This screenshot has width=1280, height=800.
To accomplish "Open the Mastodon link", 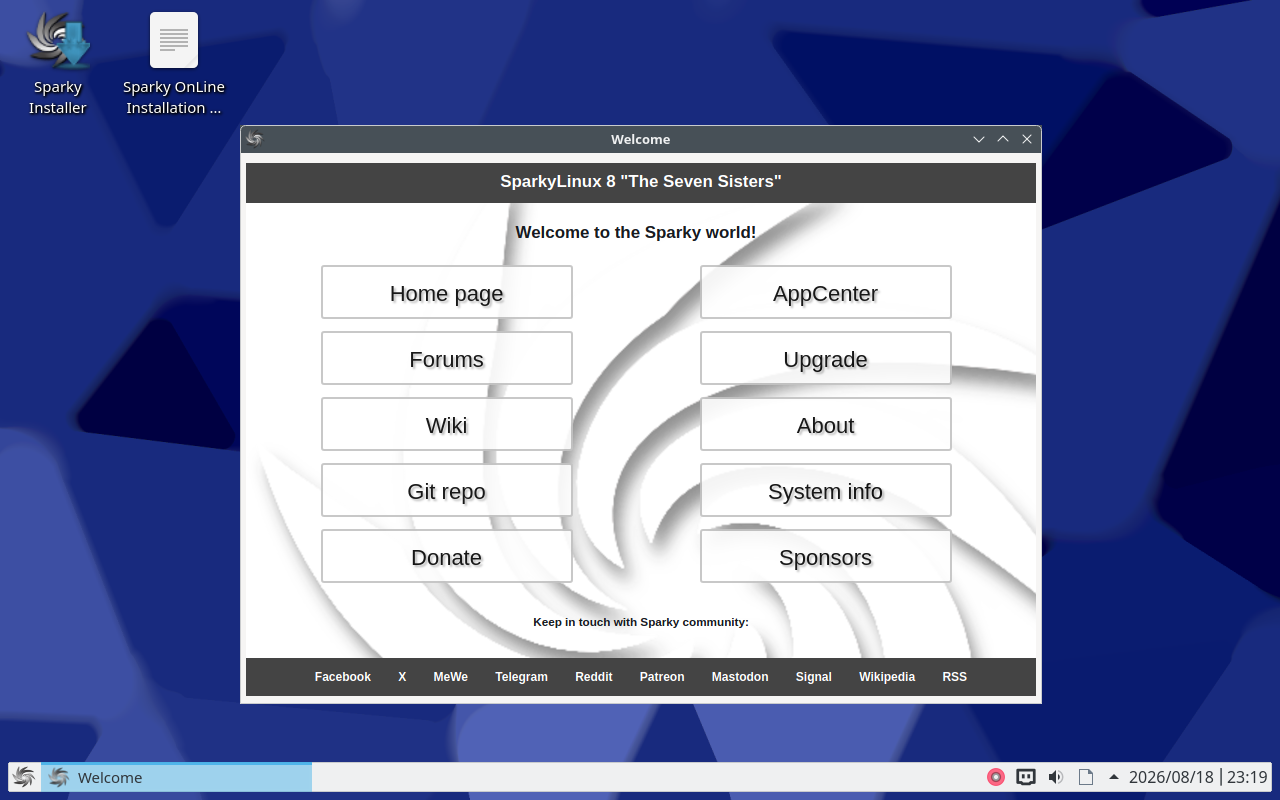I will (x=740, y=677).
